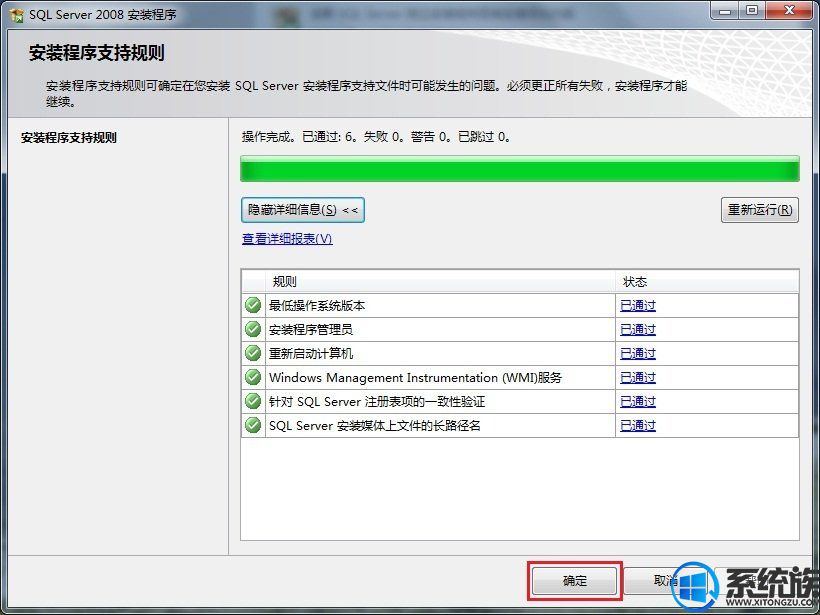Viewport: 820px width, 615px height.
Task: Click green check icon beside 长路径名 row
Action: pos(253,425)
